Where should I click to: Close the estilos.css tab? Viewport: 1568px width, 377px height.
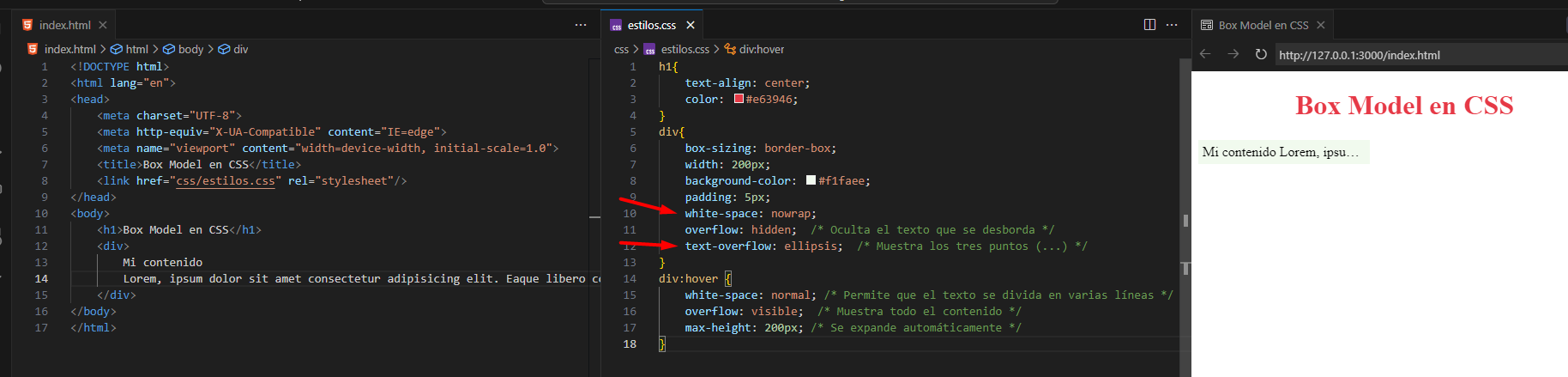pyautogui.click(x=691, y=25)
